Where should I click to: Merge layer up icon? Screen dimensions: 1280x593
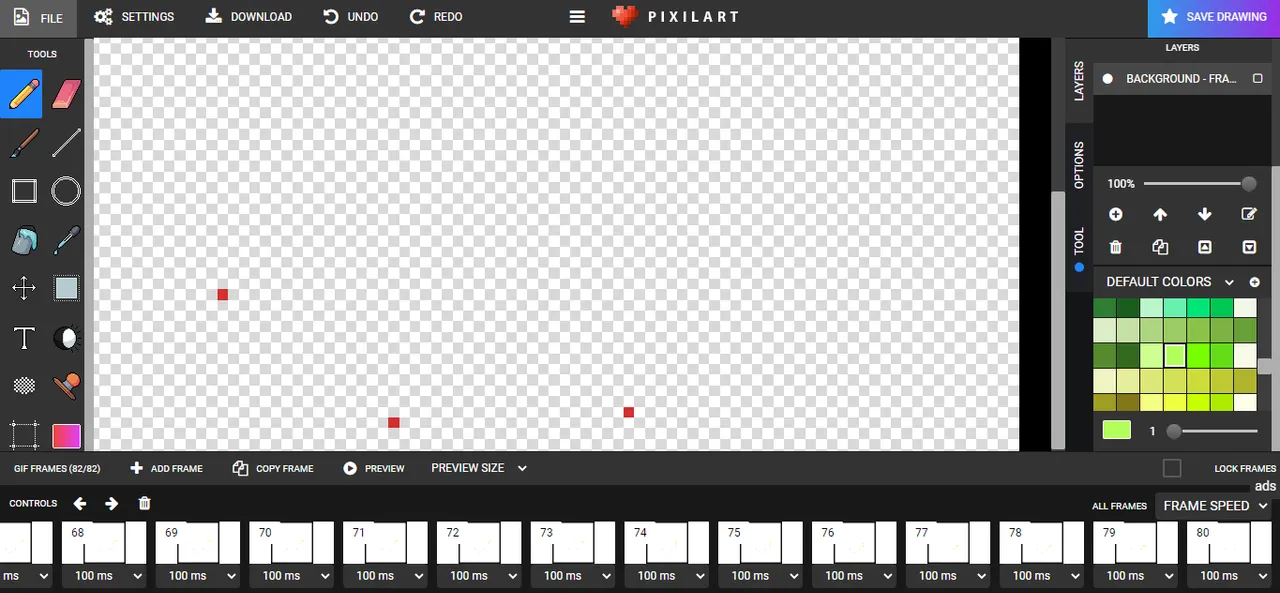click(x=1204, y=247)
